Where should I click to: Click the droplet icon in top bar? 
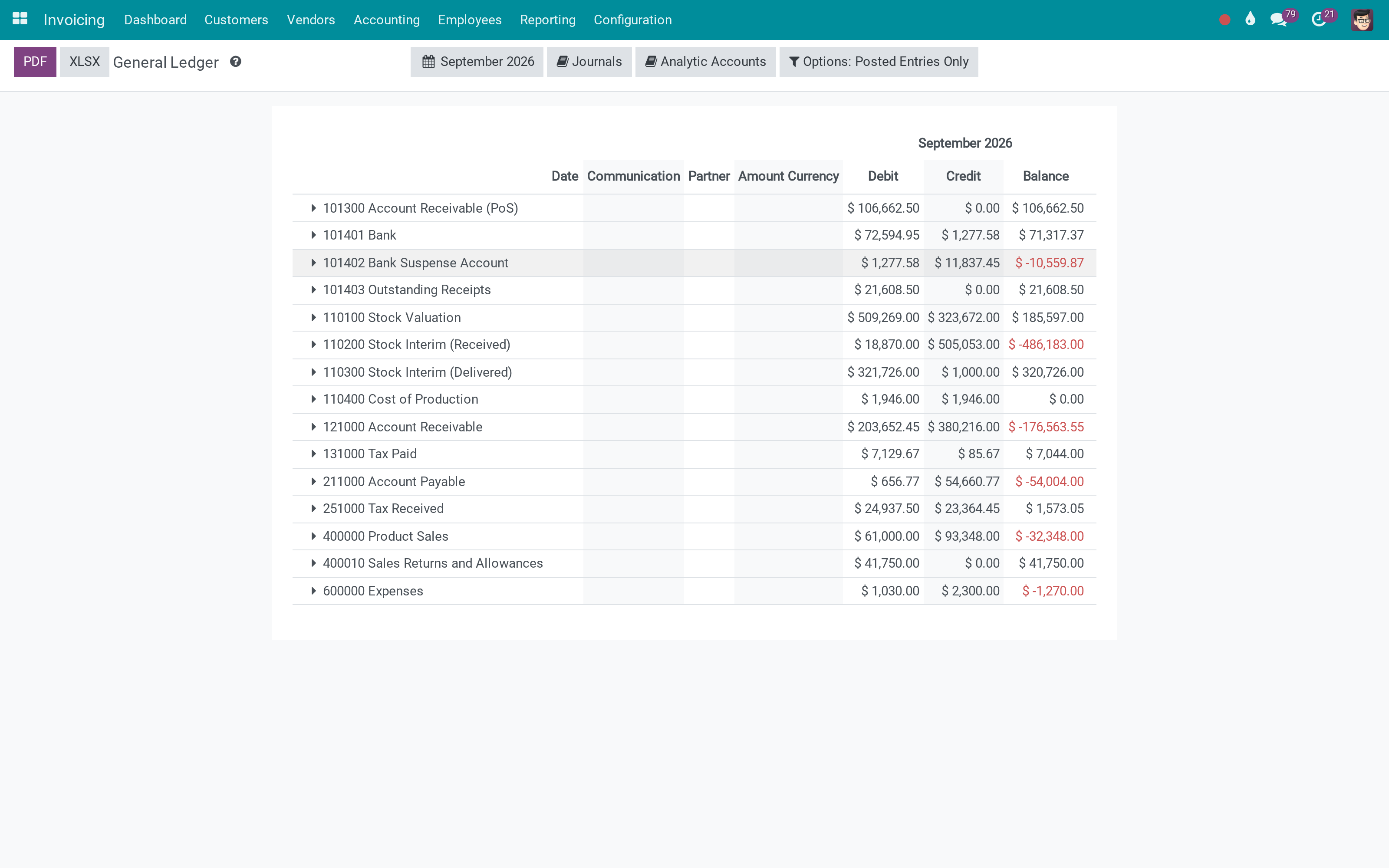pyautogui.click(x=1250, y=19)
